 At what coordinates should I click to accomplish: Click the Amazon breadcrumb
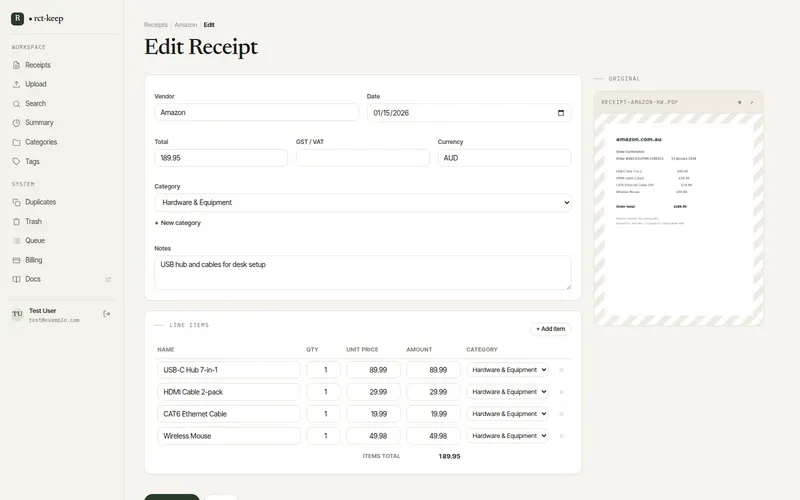pos(186,24)
